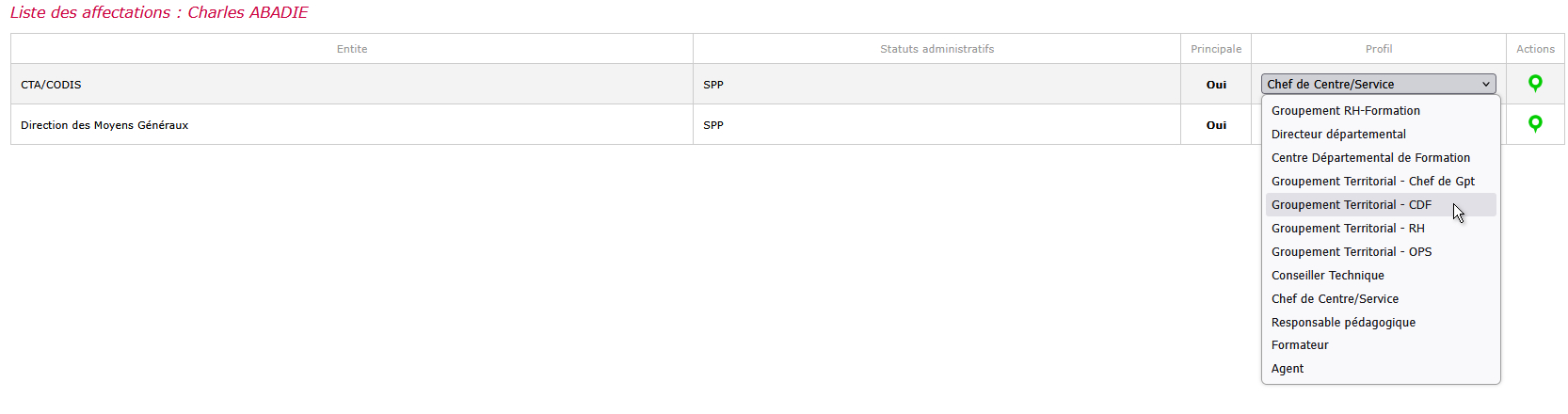Click the Entite column header

click(x=352, y=49)
